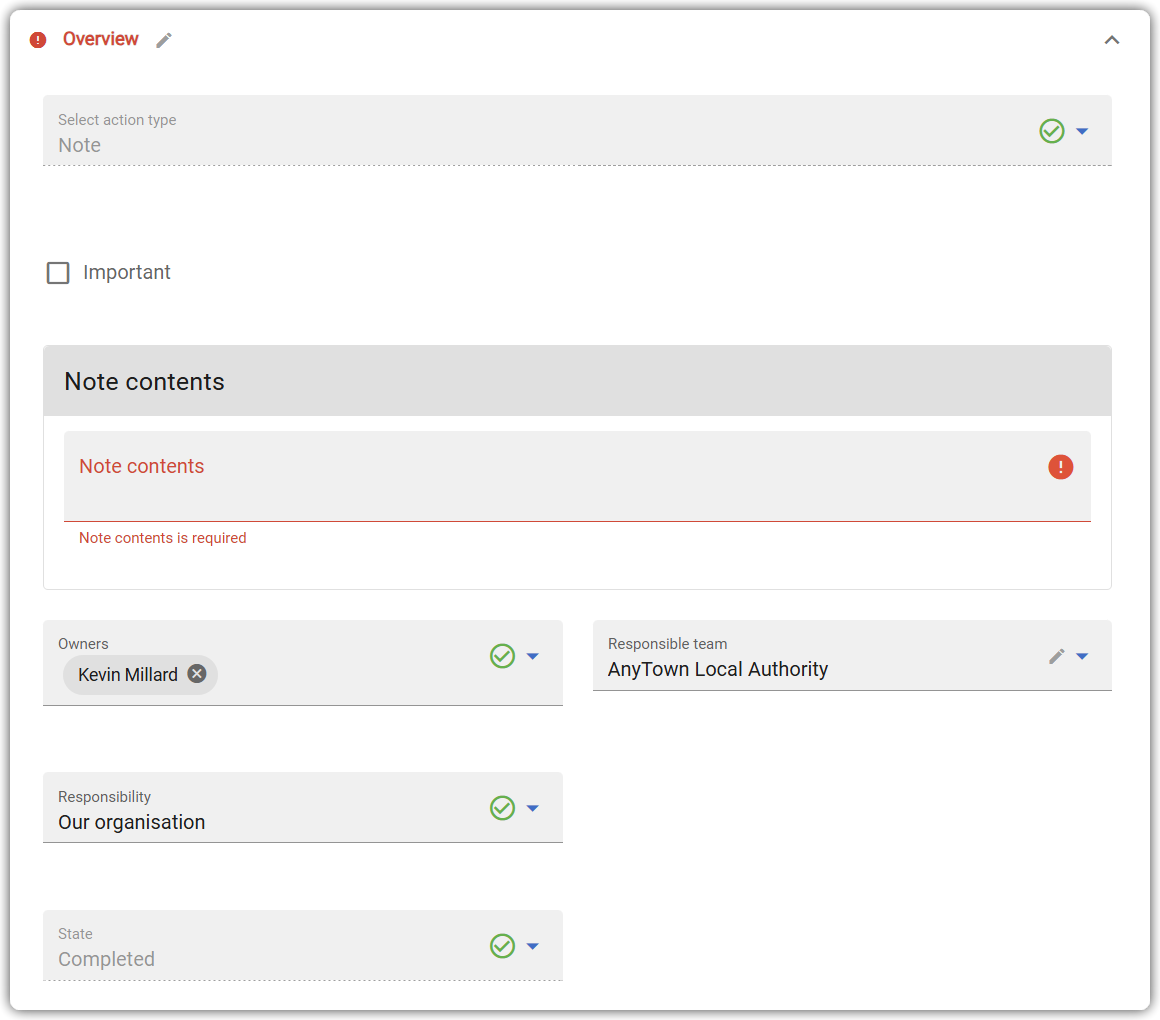This screenshot has width=1160, height=1020.
Task: Open the Responsible team dropdown arrow
Action: click(1082, 656)
